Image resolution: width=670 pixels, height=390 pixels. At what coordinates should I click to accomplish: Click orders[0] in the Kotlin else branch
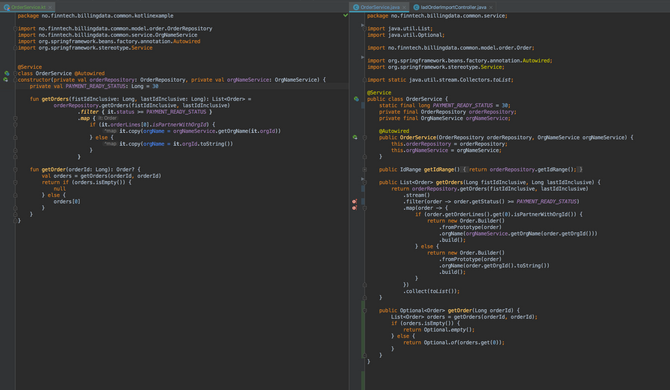point(67,202)
